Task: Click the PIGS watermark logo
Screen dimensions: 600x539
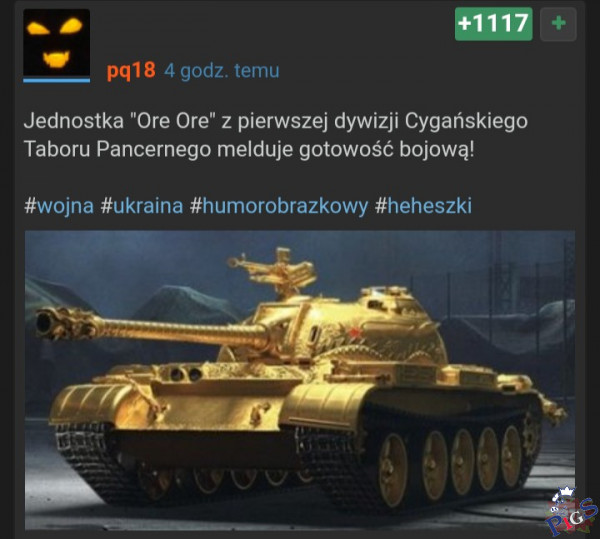Action: 572,512
